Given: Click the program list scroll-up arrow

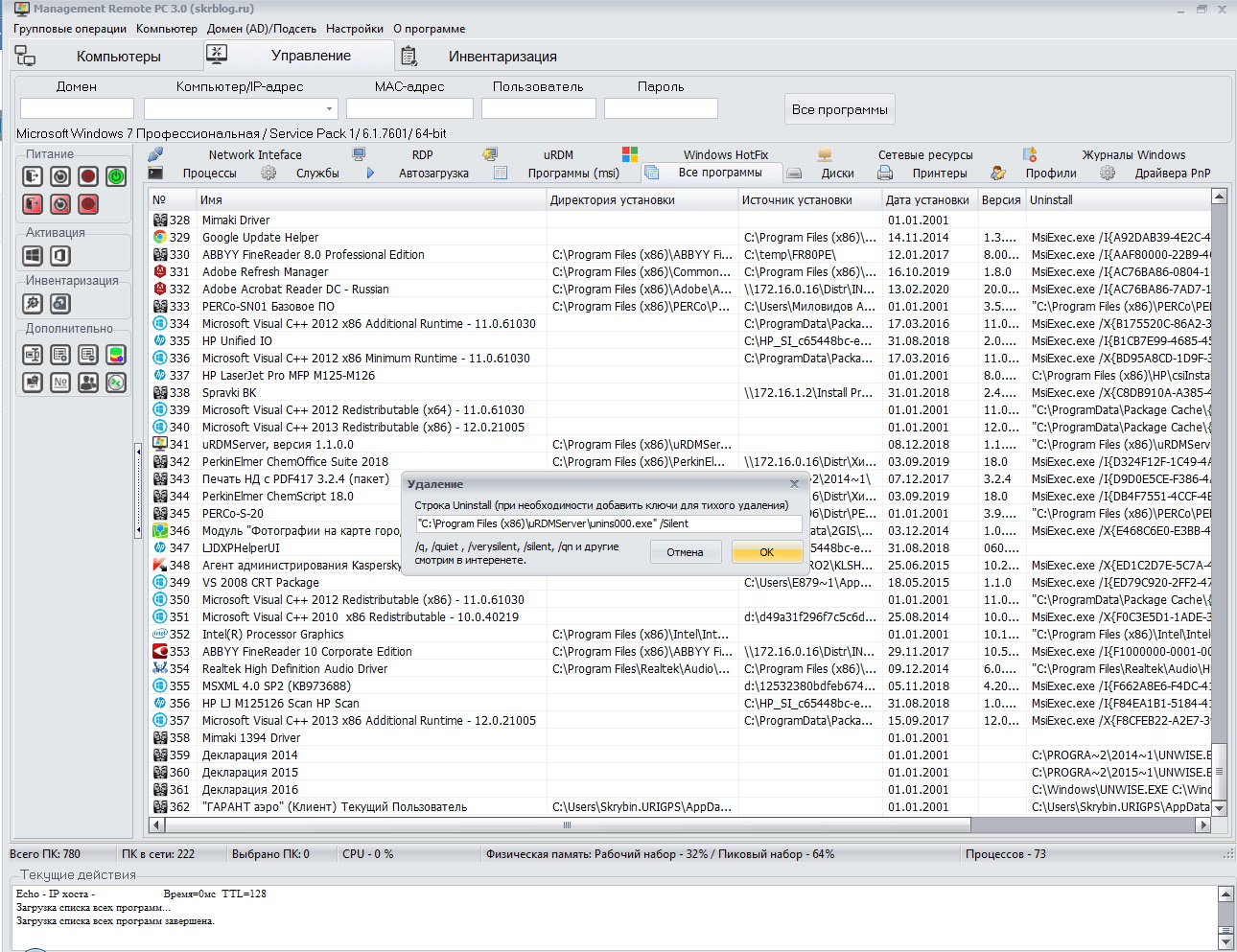Looking at the screenshot, I should 1219,197.
